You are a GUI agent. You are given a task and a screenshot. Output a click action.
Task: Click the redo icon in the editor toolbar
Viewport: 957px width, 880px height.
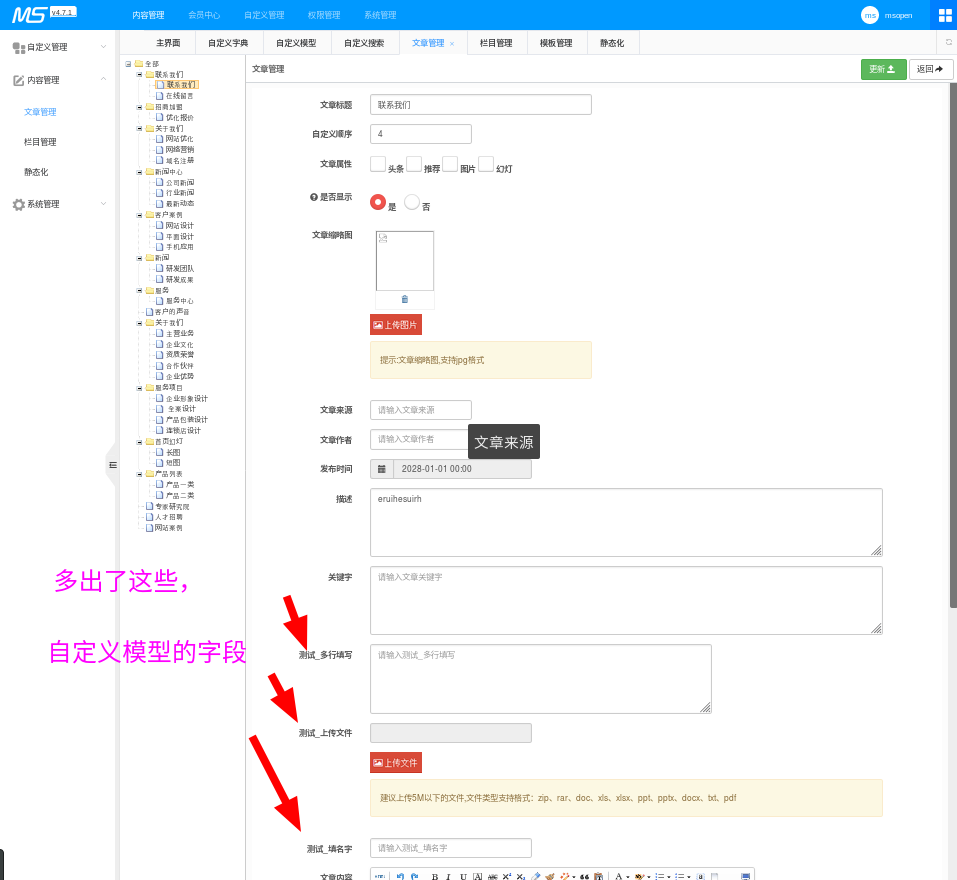[415, 876]
